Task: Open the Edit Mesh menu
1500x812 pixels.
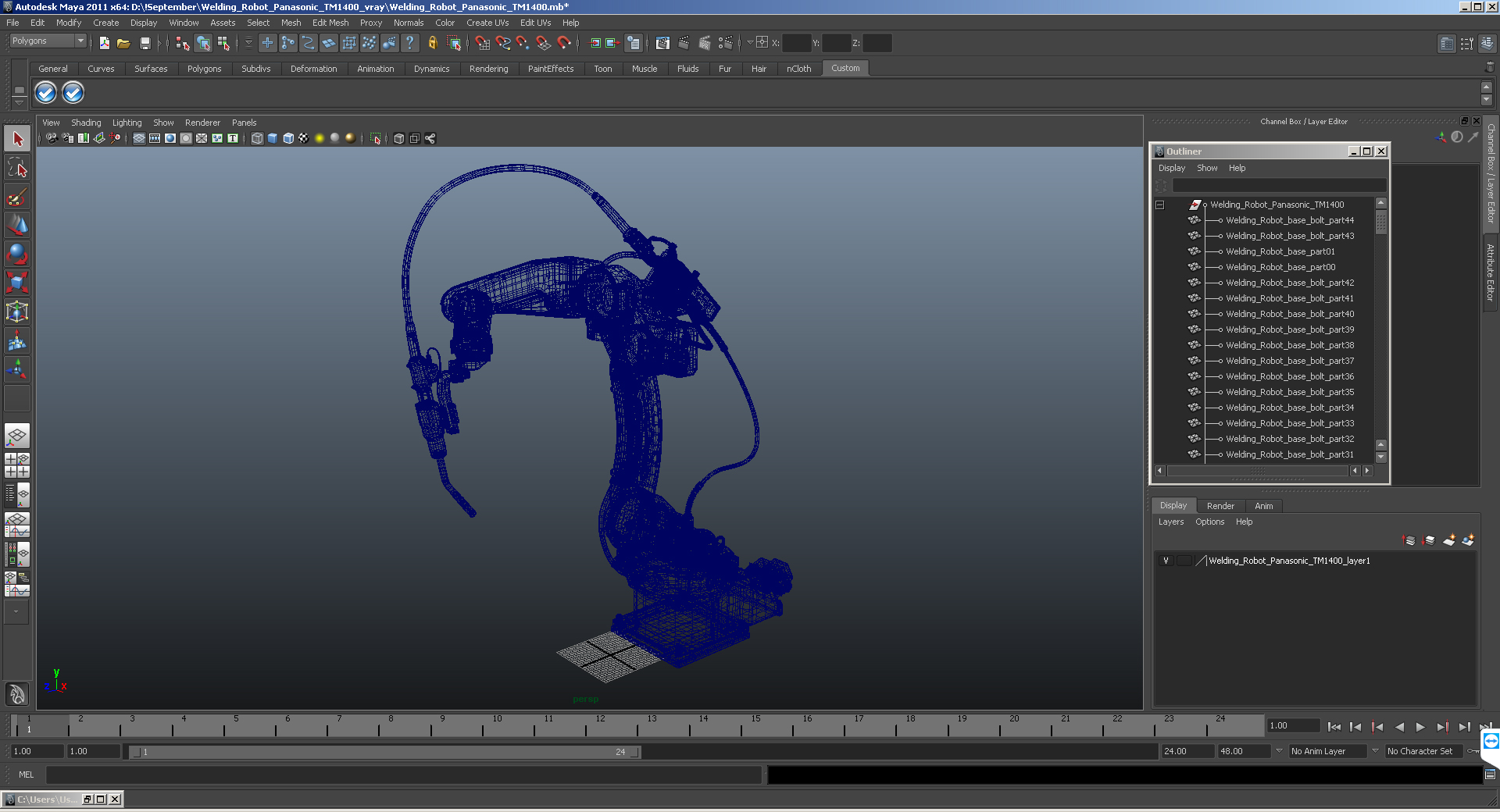Action: tap(330, 23)
